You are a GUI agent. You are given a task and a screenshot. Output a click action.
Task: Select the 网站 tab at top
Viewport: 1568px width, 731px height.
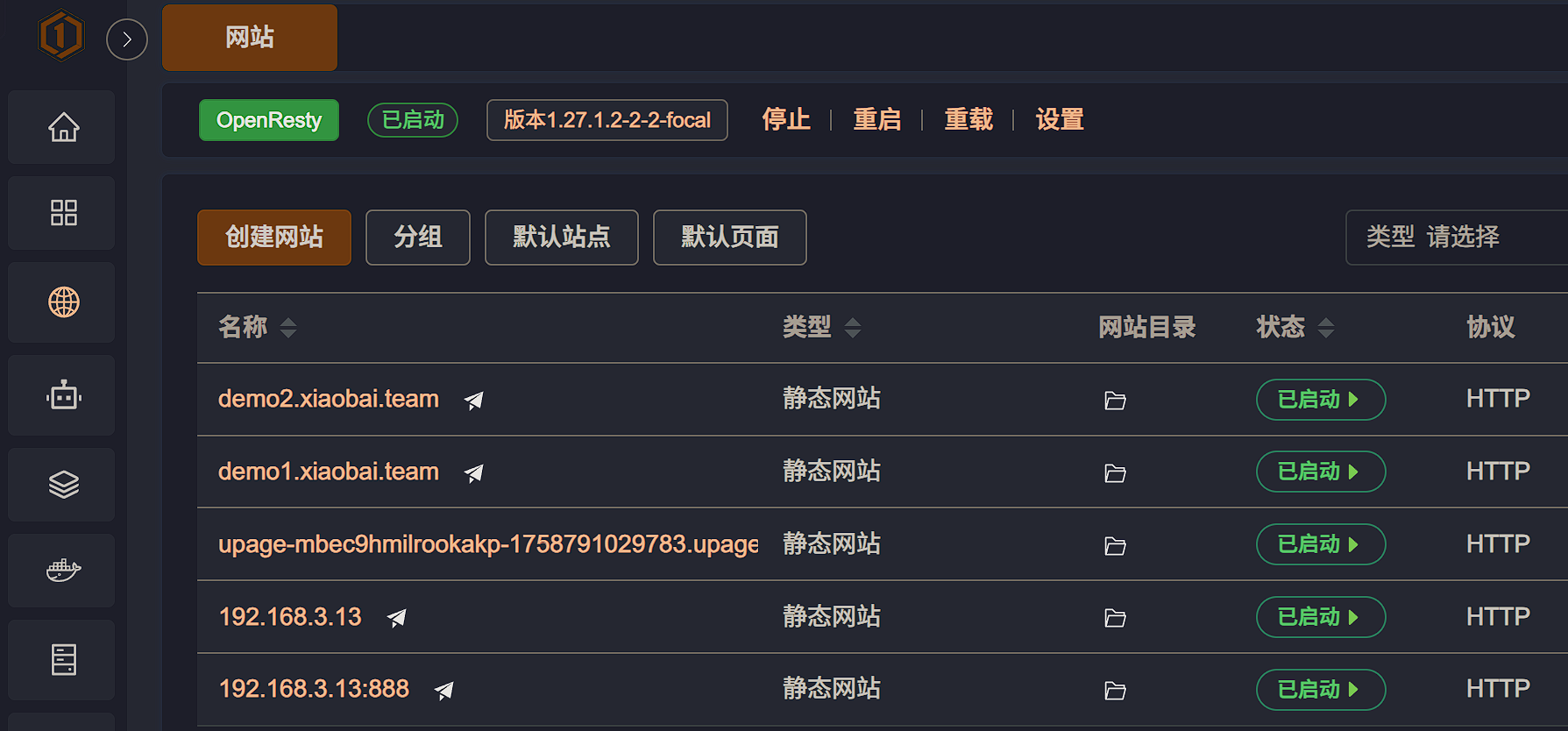click(x=250, y=38)
